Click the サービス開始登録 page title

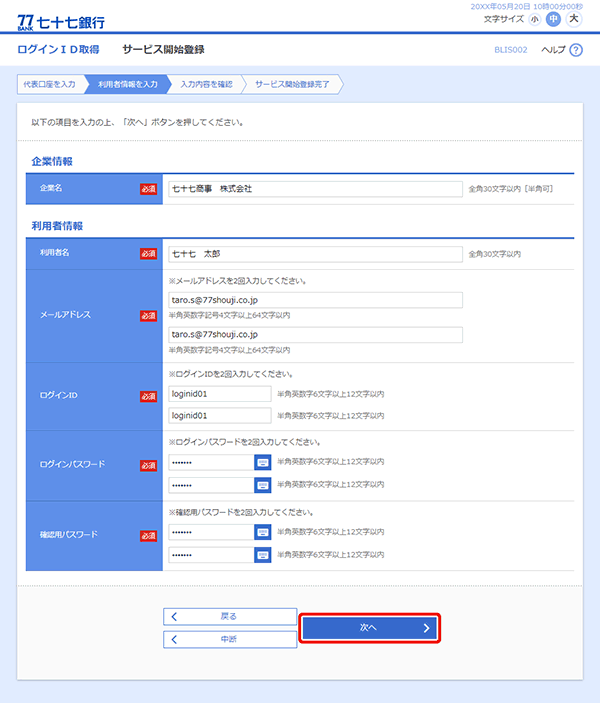163,49
